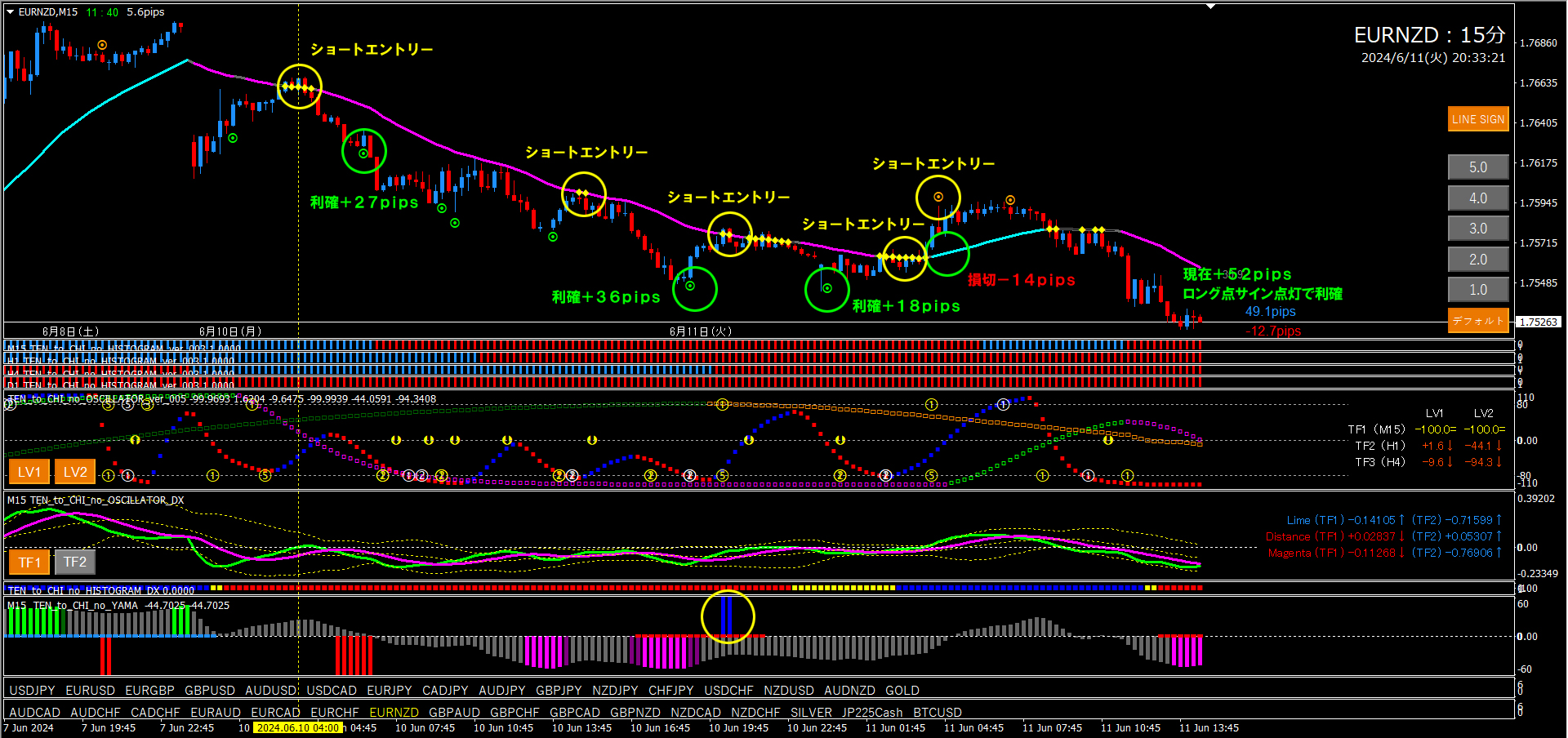Switch chart to USDCHF
The width and height of the screenshot is (1568, 738).
729,691
